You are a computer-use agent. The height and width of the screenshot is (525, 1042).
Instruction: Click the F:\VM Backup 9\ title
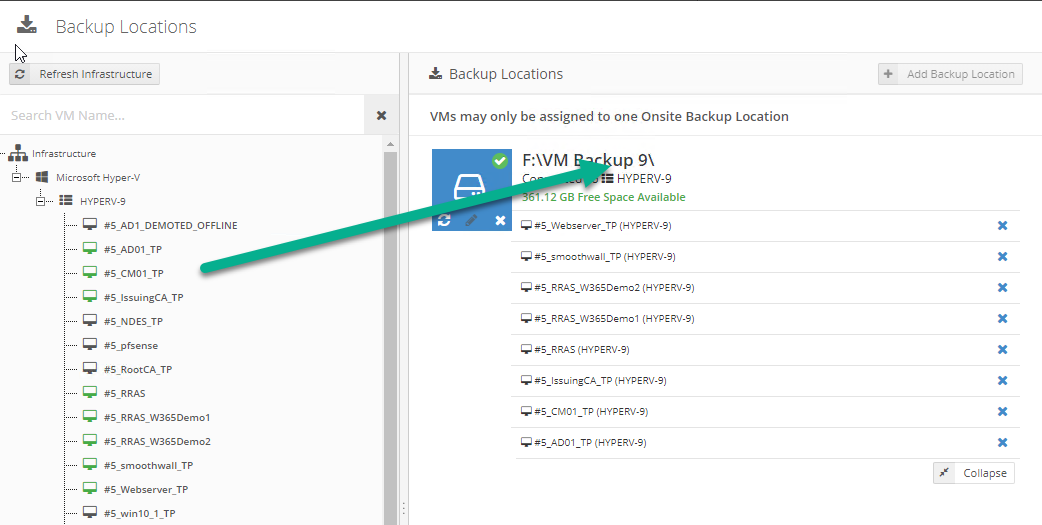(x=589, y=160)
